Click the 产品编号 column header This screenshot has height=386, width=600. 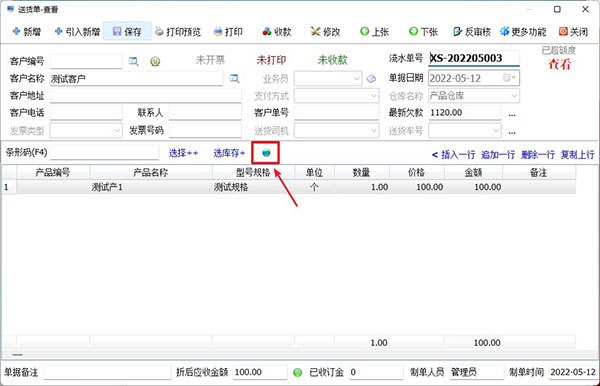(x=53, y=173)
